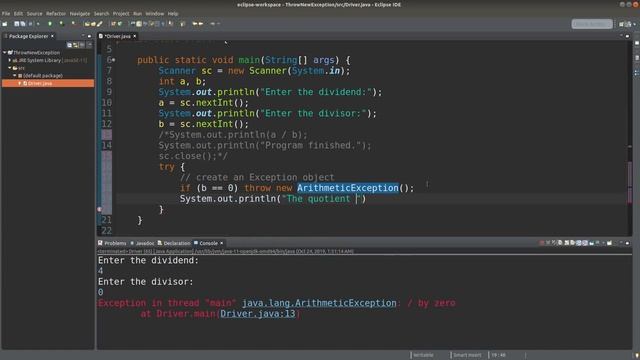Toggle Link with Editor in Package Explorer
Screen dimensions: 640x360
pyautogui.click(x=76, y=45)
